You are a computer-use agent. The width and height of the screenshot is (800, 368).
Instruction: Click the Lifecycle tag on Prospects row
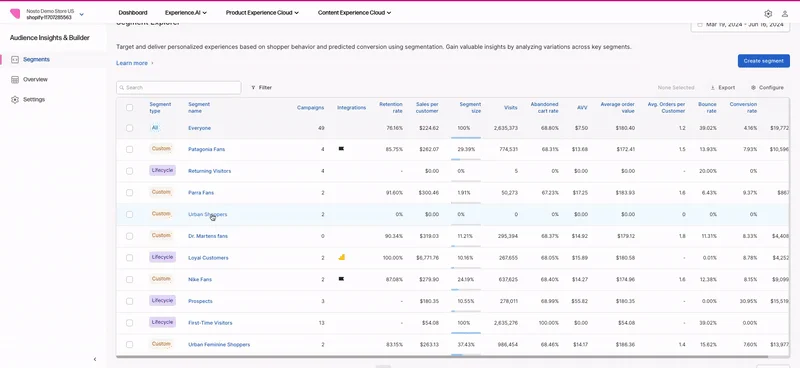pos(162,301)
